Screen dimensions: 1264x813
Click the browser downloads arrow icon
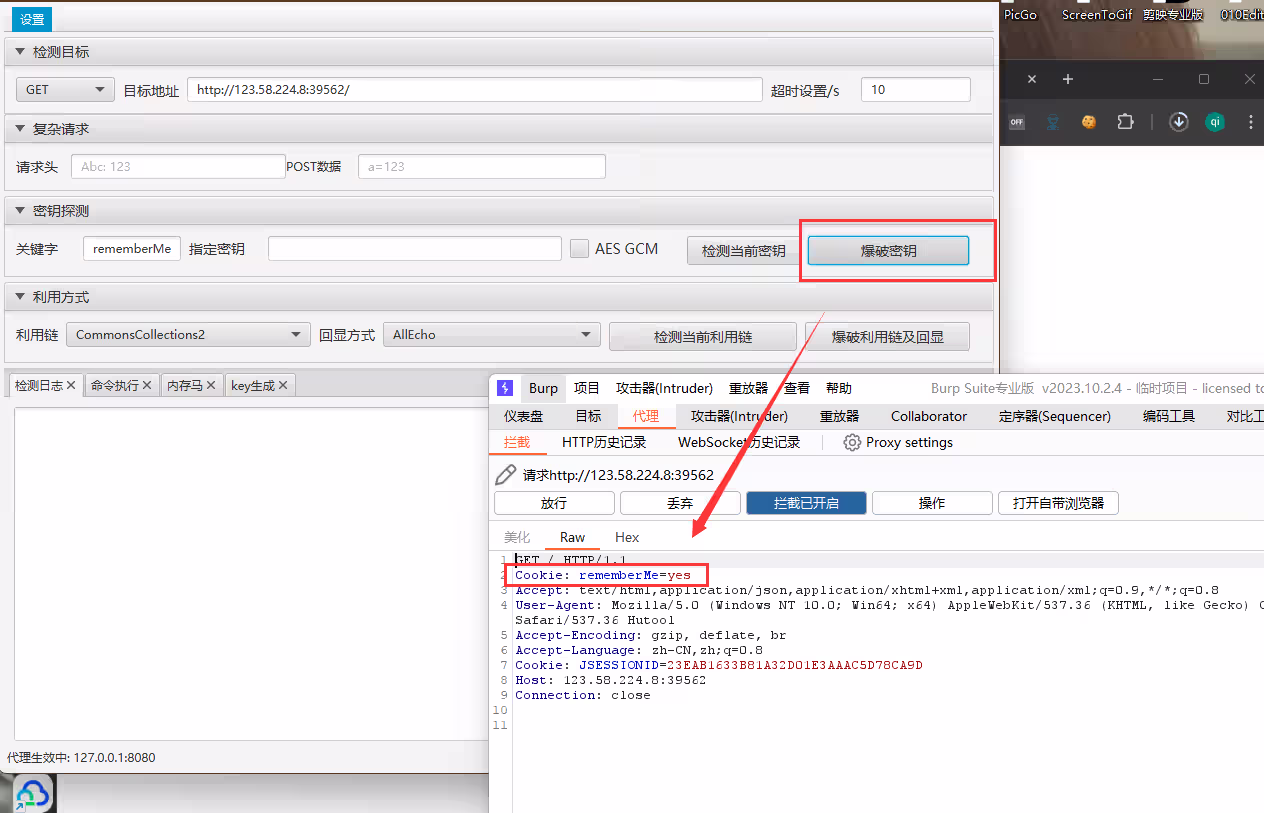(1179, 122)
